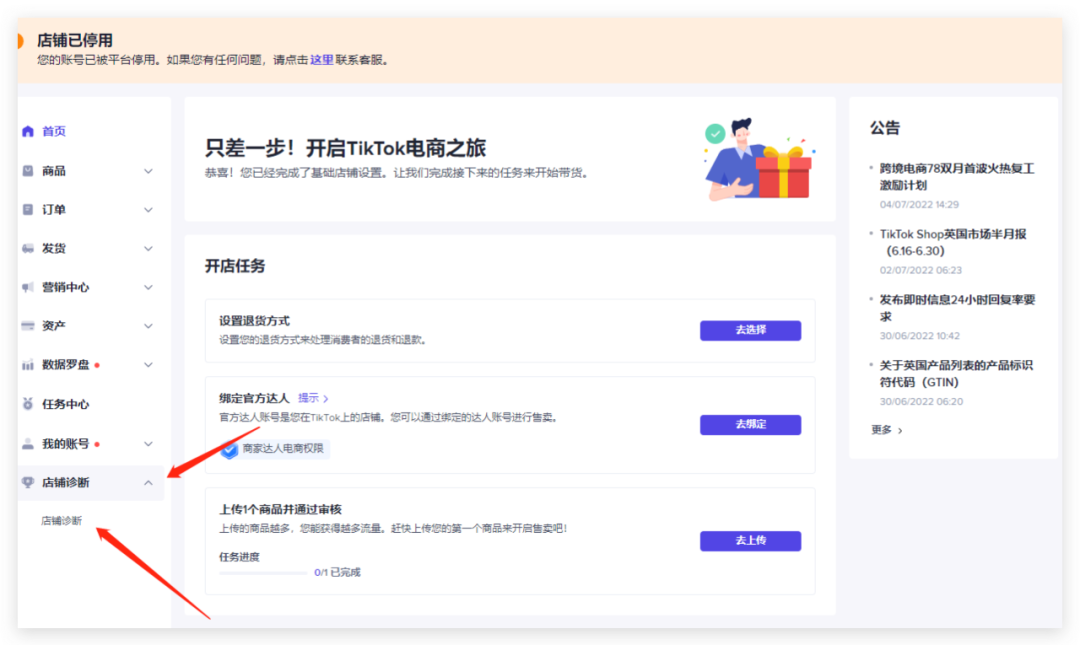Expand the 数据罗盘 menu chevron
1080x645 pixels.
[x=148, y=365]
